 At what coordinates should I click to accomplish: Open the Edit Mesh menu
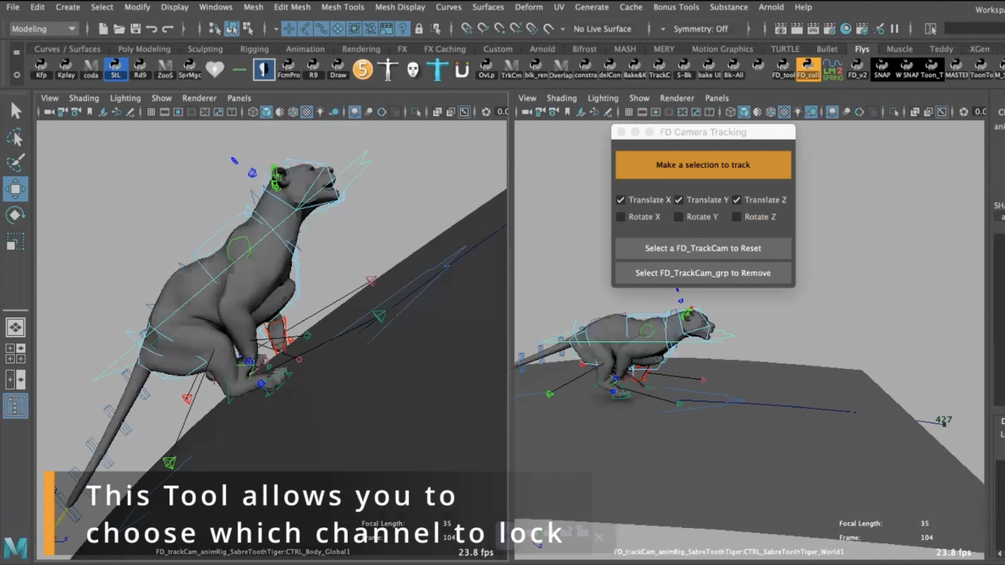point(292,7)
